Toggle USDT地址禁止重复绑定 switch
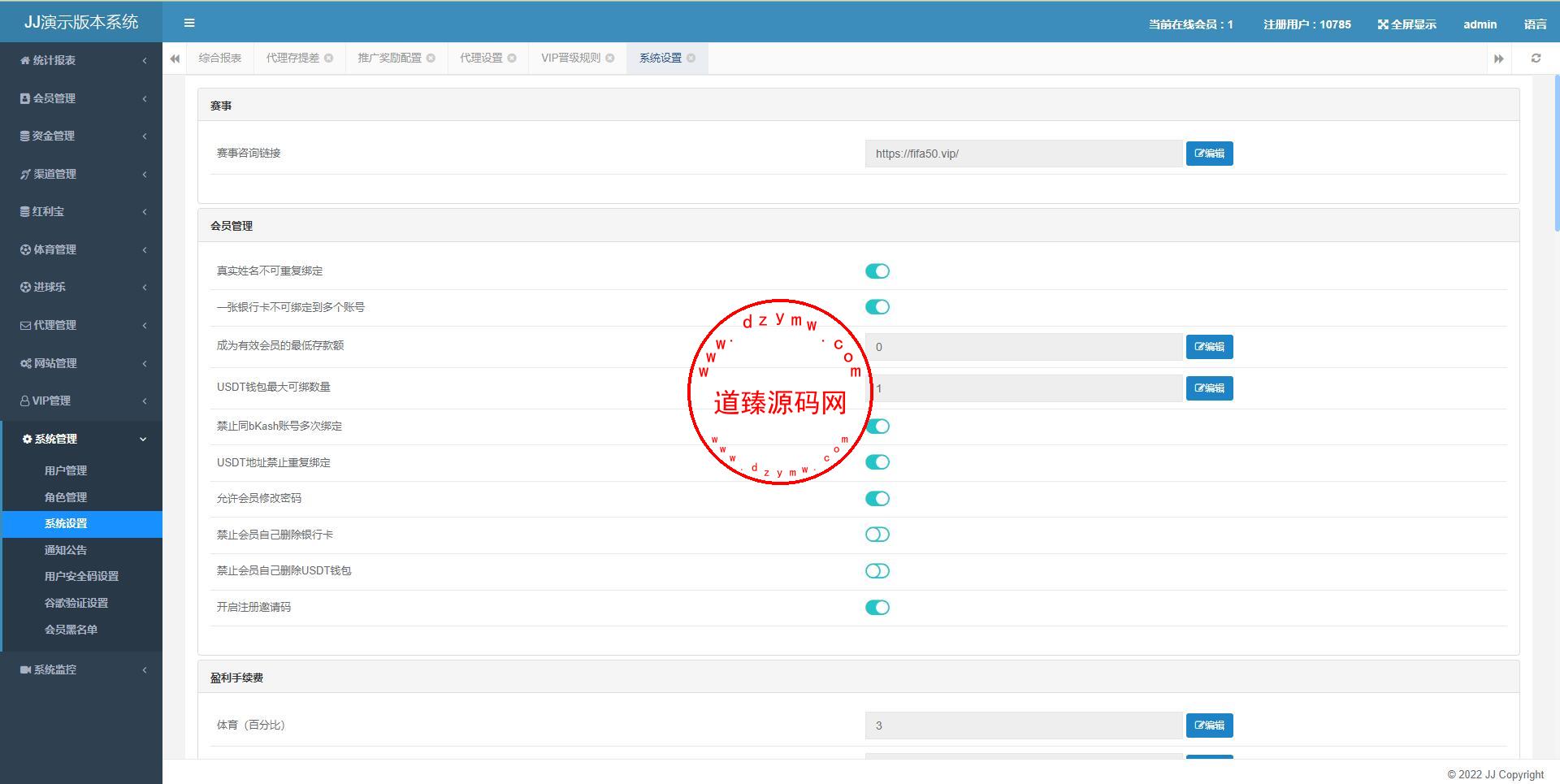Viewport: 1560px width, 784px height. 877,462
